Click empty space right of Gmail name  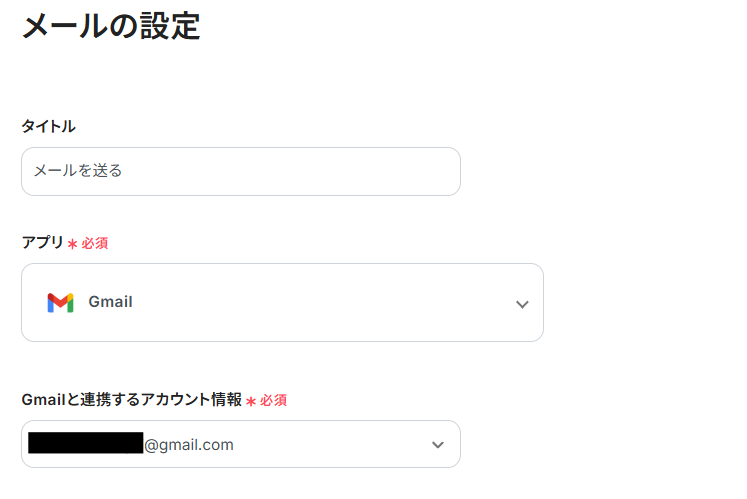320,303
